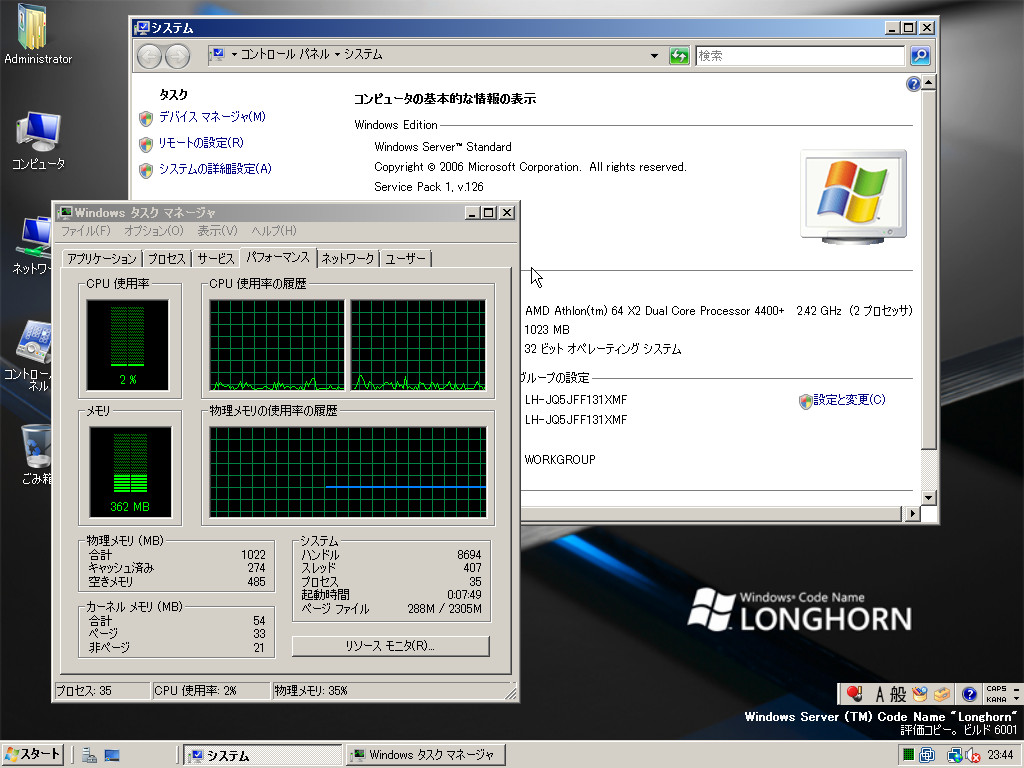
Task: Click the network tray icon with globe
Action: 954,755
